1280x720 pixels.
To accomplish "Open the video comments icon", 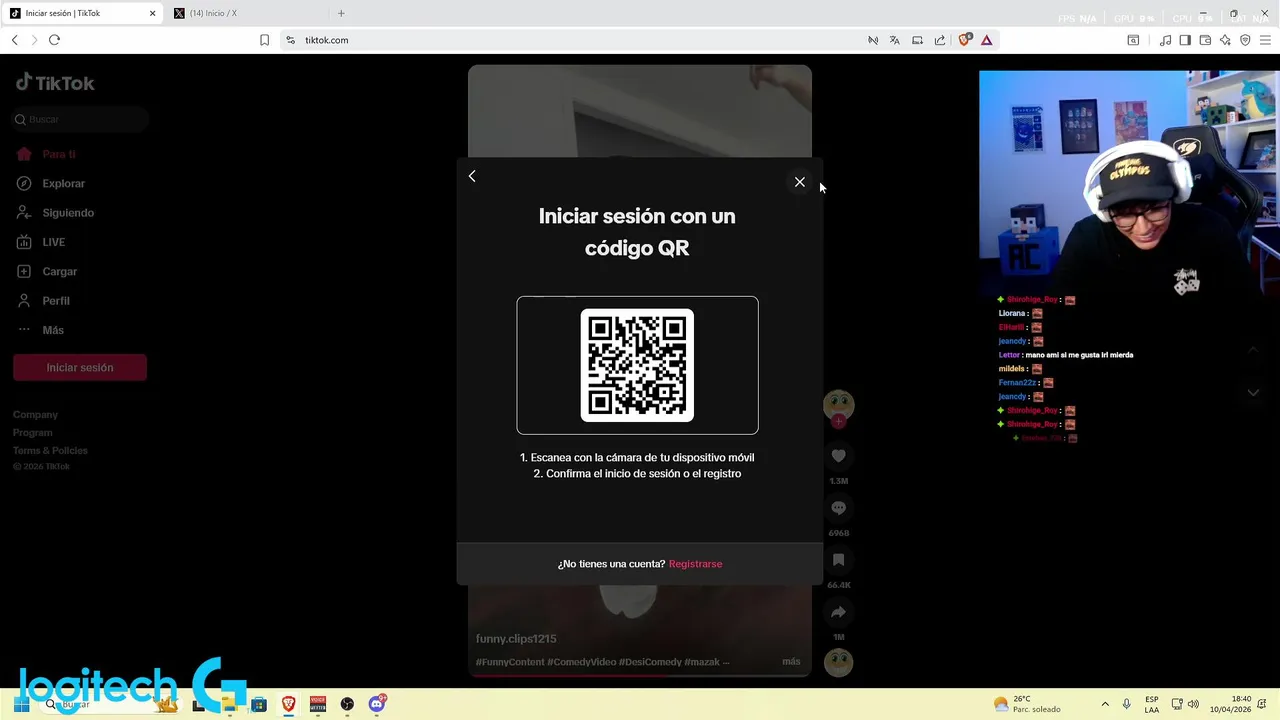I will pyautogui.click(x=838, y=508).
